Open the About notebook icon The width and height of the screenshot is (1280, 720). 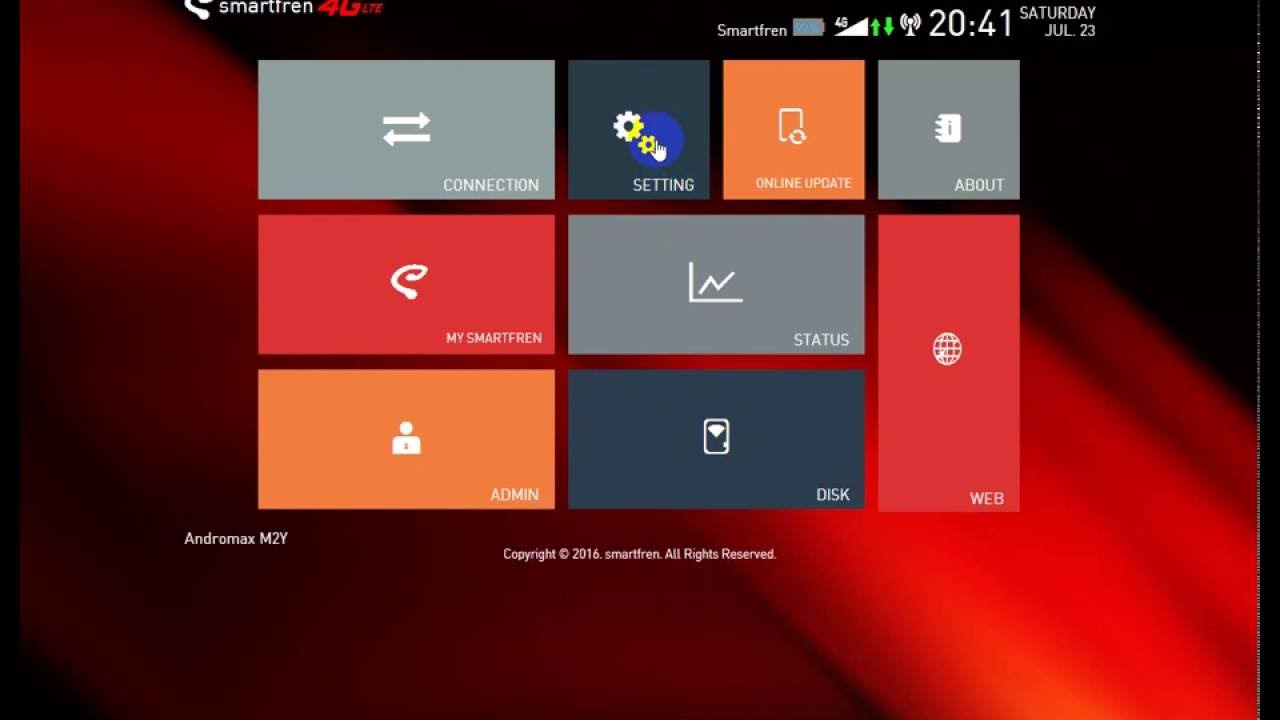pyautogui.click(x=948, y=128)
